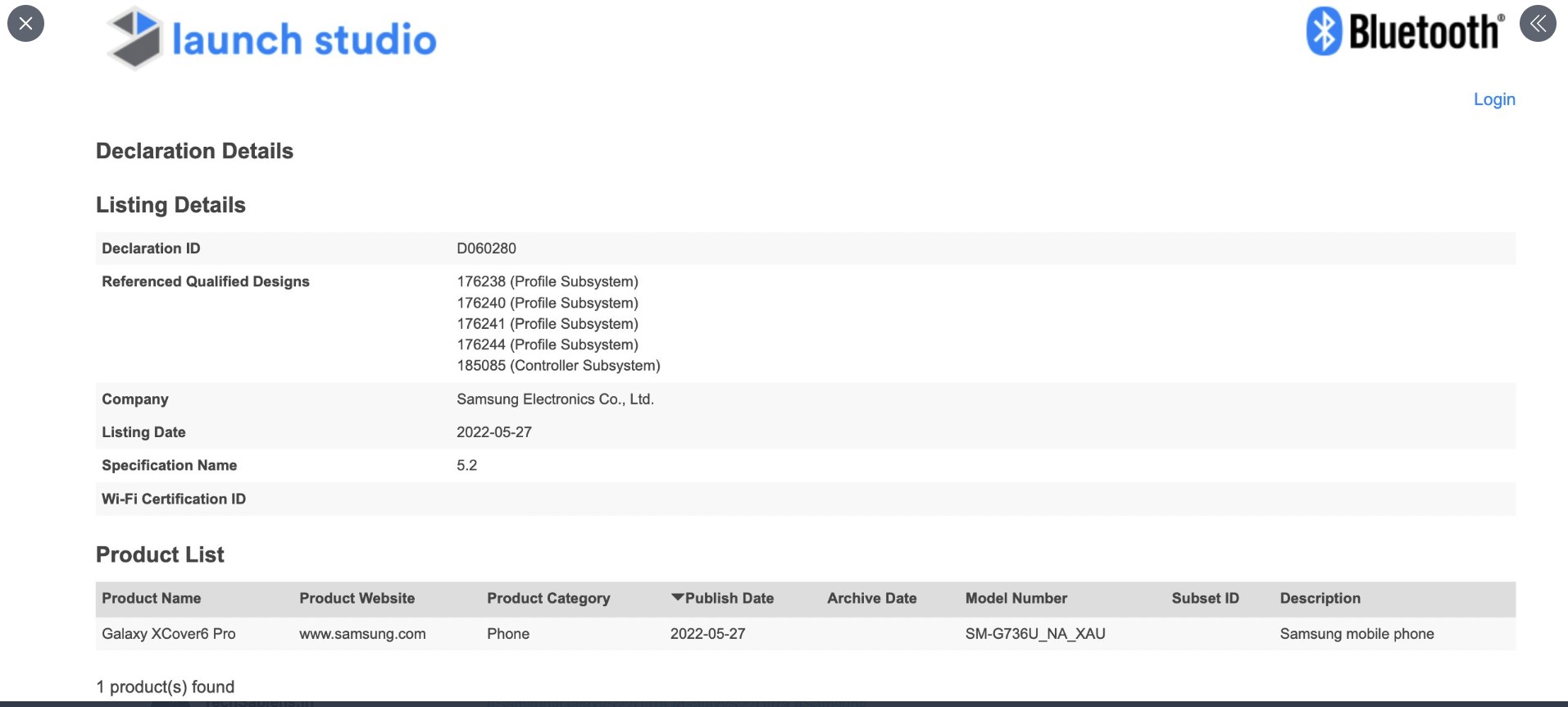Open www.samsung.com product website
The width and height of the screenshot is (1568, 707).
pos(362,634)
